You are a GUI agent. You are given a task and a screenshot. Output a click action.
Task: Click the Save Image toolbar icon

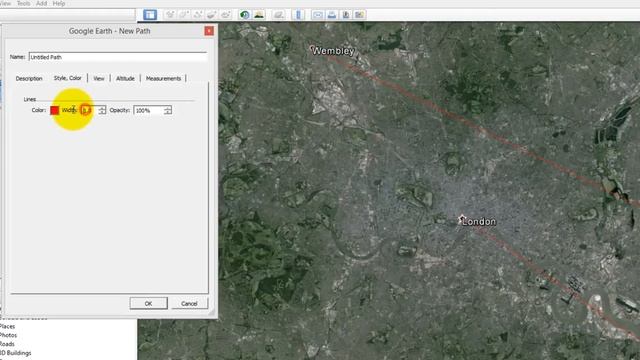pyautogui.click(x=346, y=15)
